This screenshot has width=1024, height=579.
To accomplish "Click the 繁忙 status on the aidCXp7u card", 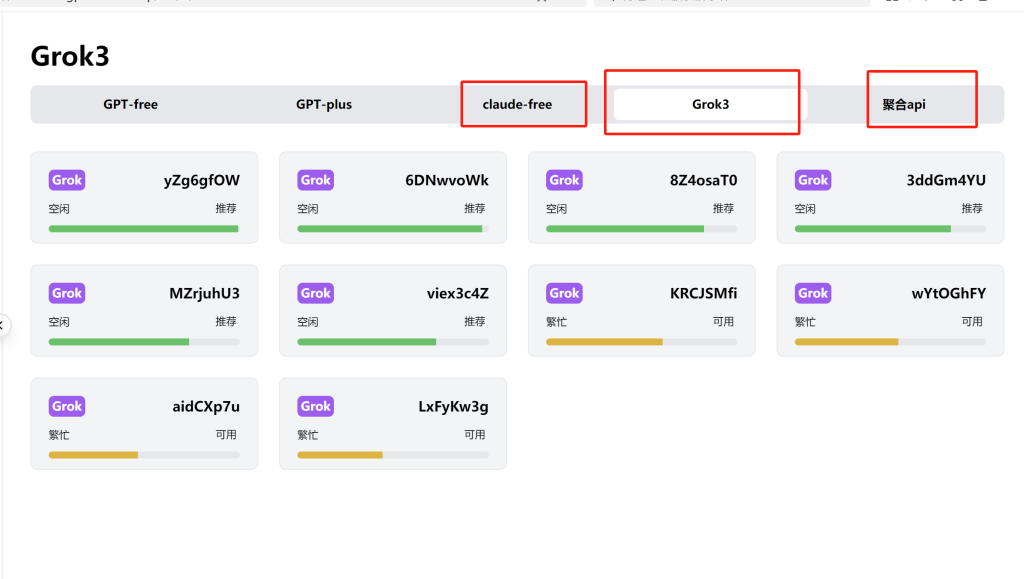I will pyautogui.click(x=59, y=435).
